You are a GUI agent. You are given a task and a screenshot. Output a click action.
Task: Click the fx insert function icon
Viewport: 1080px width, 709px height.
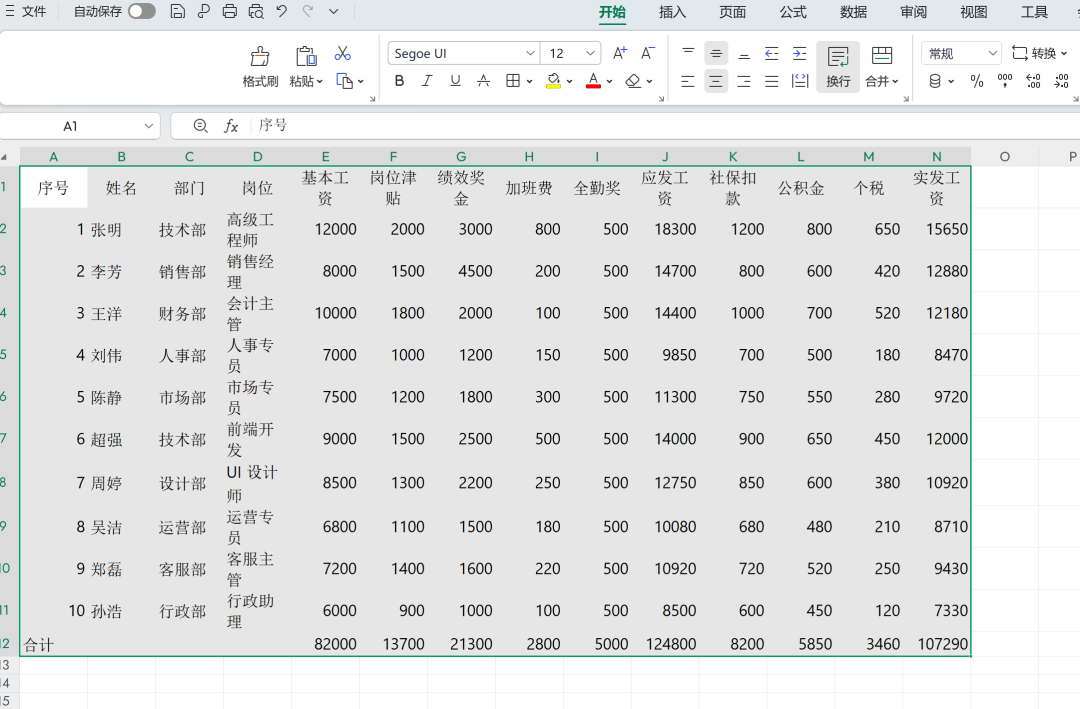pos(231,126)
